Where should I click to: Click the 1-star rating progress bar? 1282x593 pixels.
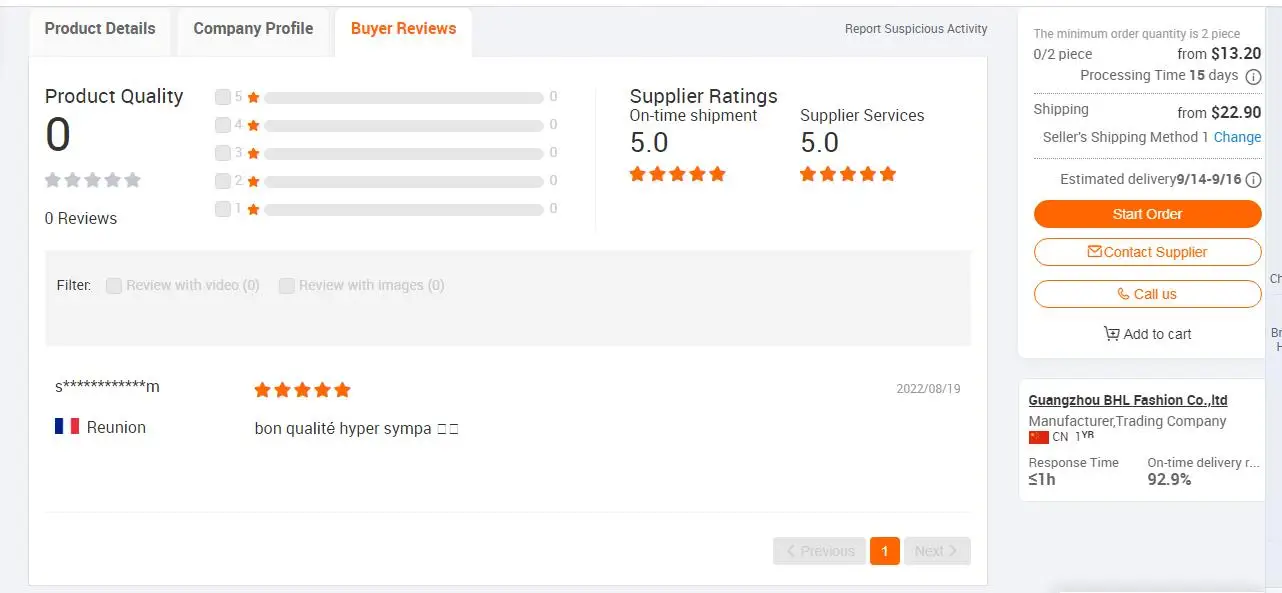[x=404, y=210]
